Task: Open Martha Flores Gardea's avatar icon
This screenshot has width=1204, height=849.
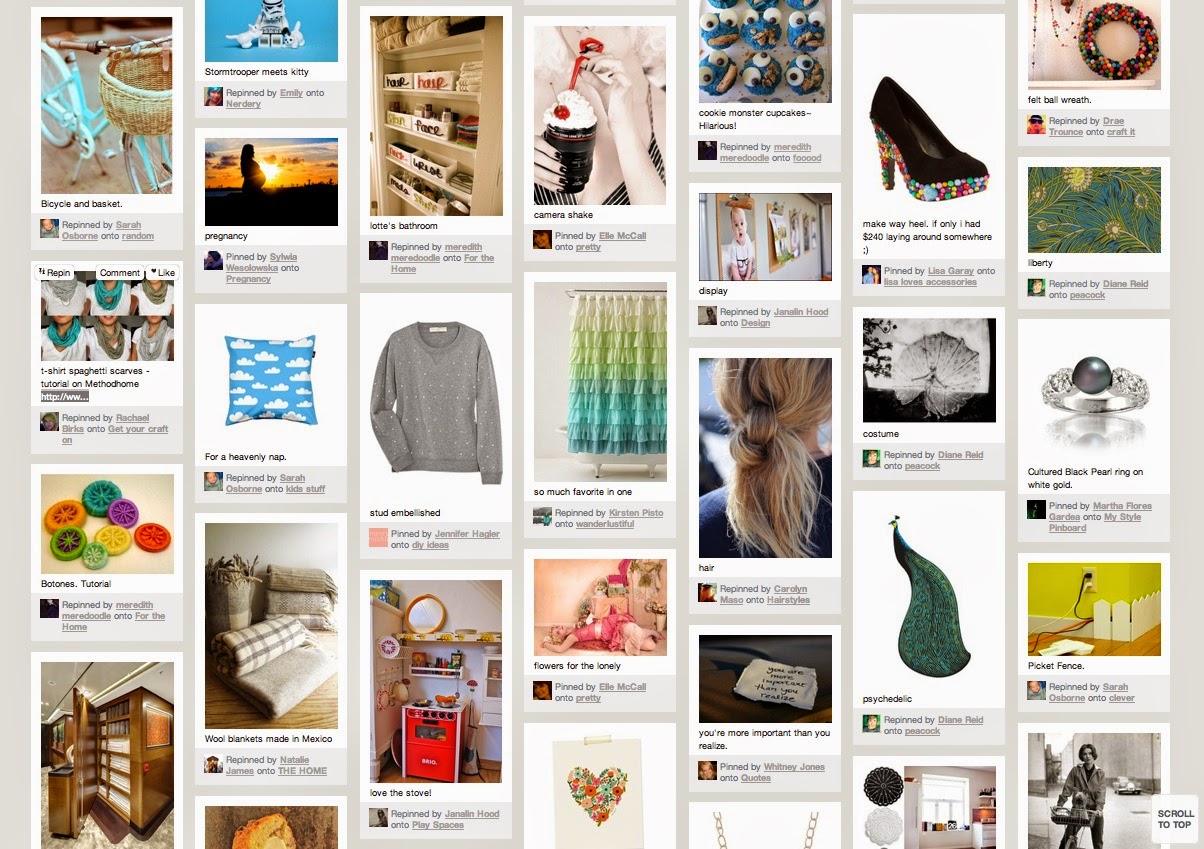Action: [1036, 509]
